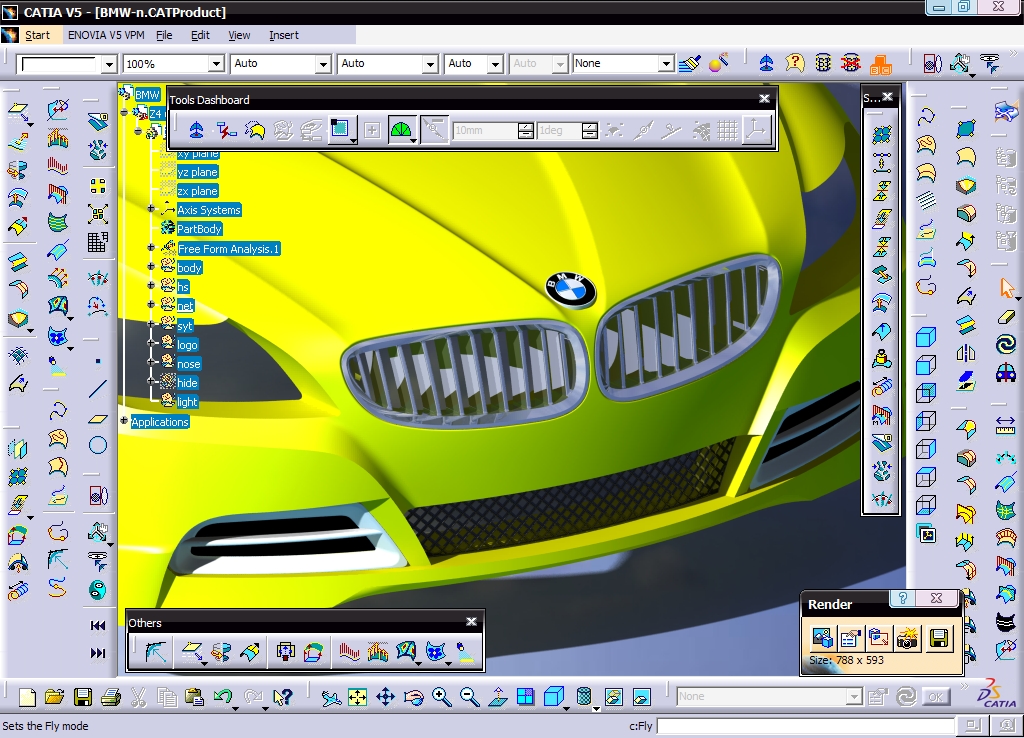Open the top None layer dropdown
This screenshot has height=738, width=1024.
tap(666, 63)
